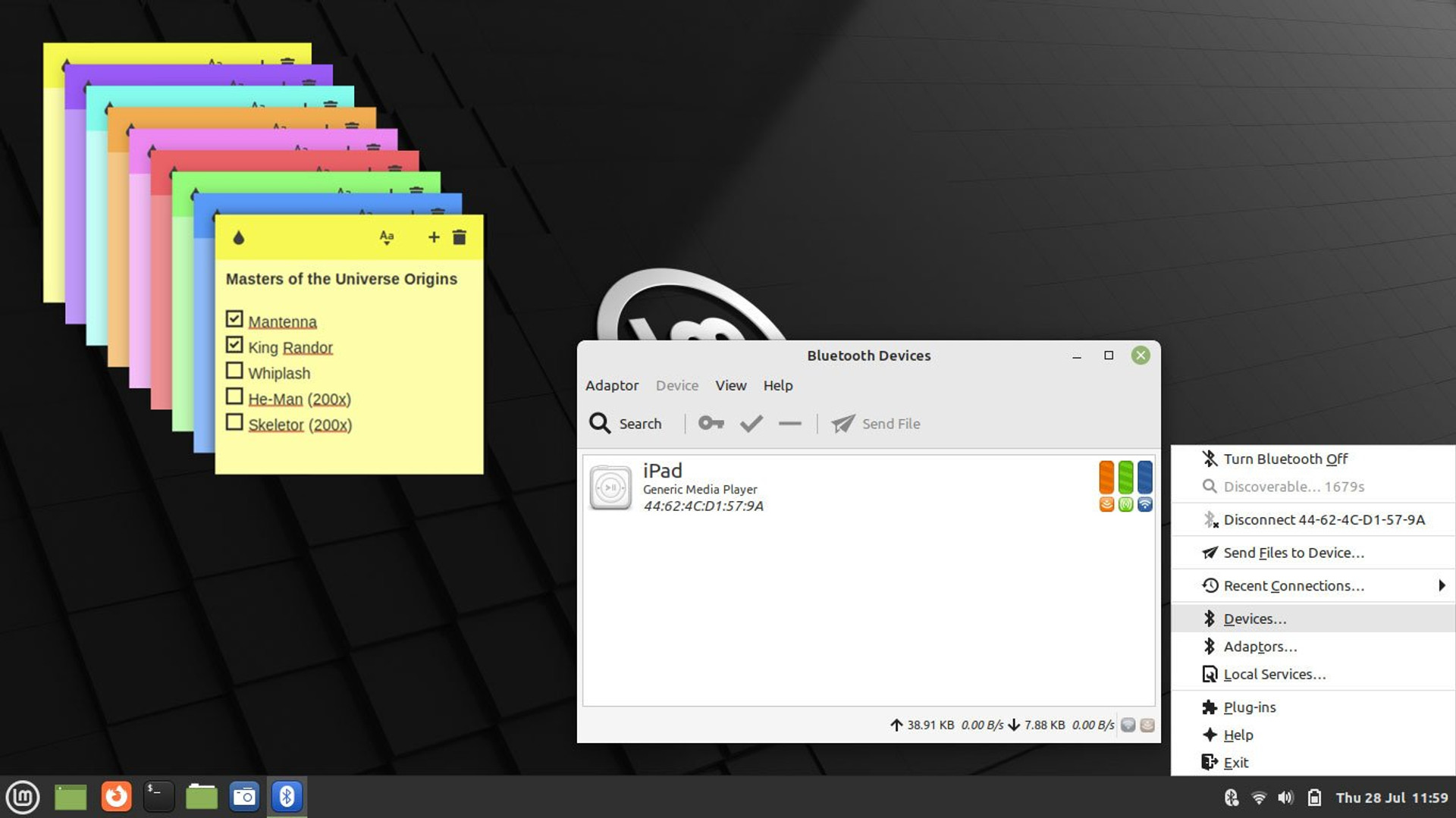Choose Adaptors… in Bluetooth tray menu

[1313, 647]
